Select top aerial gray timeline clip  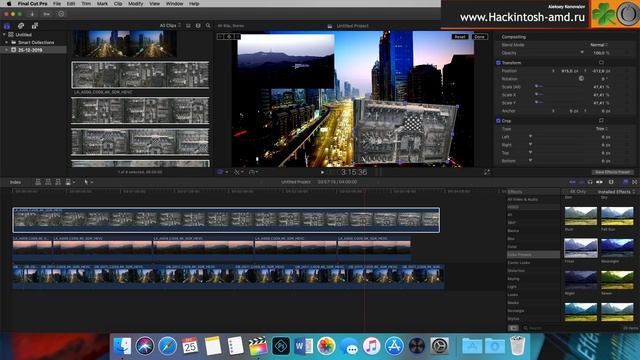point(226,220)
